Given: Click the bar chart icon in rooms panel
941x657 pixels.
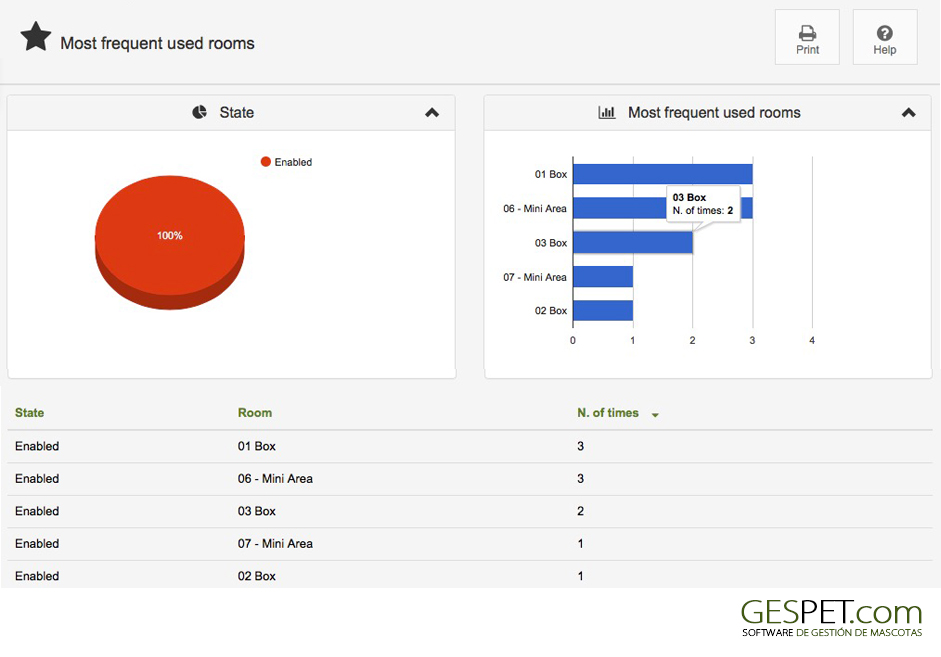Looking at the screenshot, I should point(607,112).
